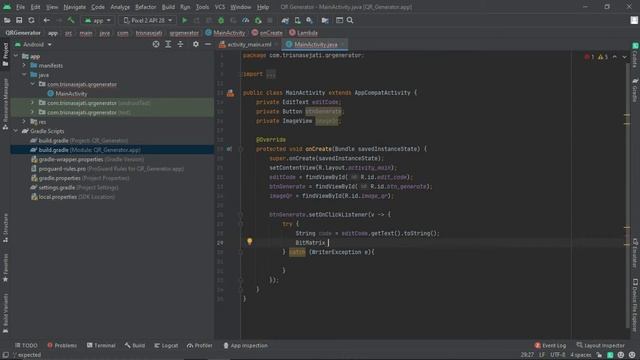The width and height of the screenshot is (640, 360).
Task: Collapse the java folder
Action: point(24,75)
